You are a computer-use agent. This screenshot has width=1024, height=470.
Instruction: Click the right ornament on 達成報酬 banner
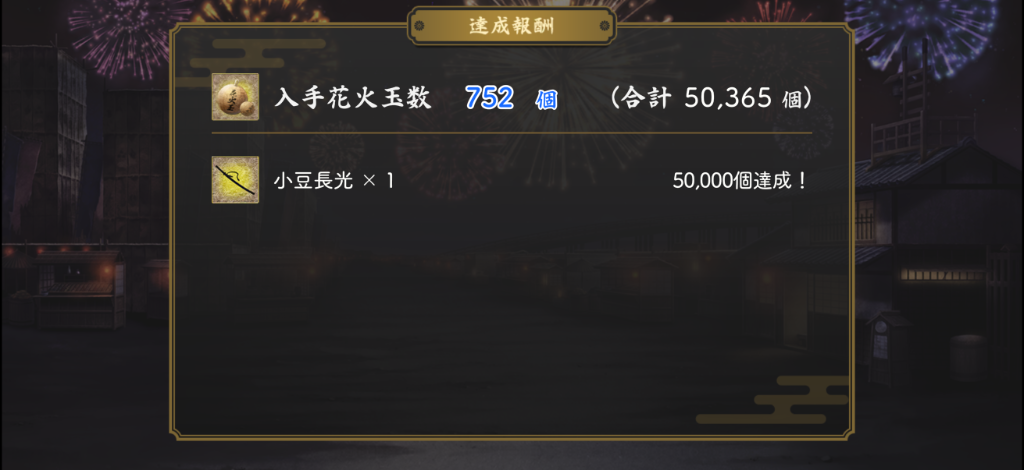pyautogui.click(x=605, y=26)
